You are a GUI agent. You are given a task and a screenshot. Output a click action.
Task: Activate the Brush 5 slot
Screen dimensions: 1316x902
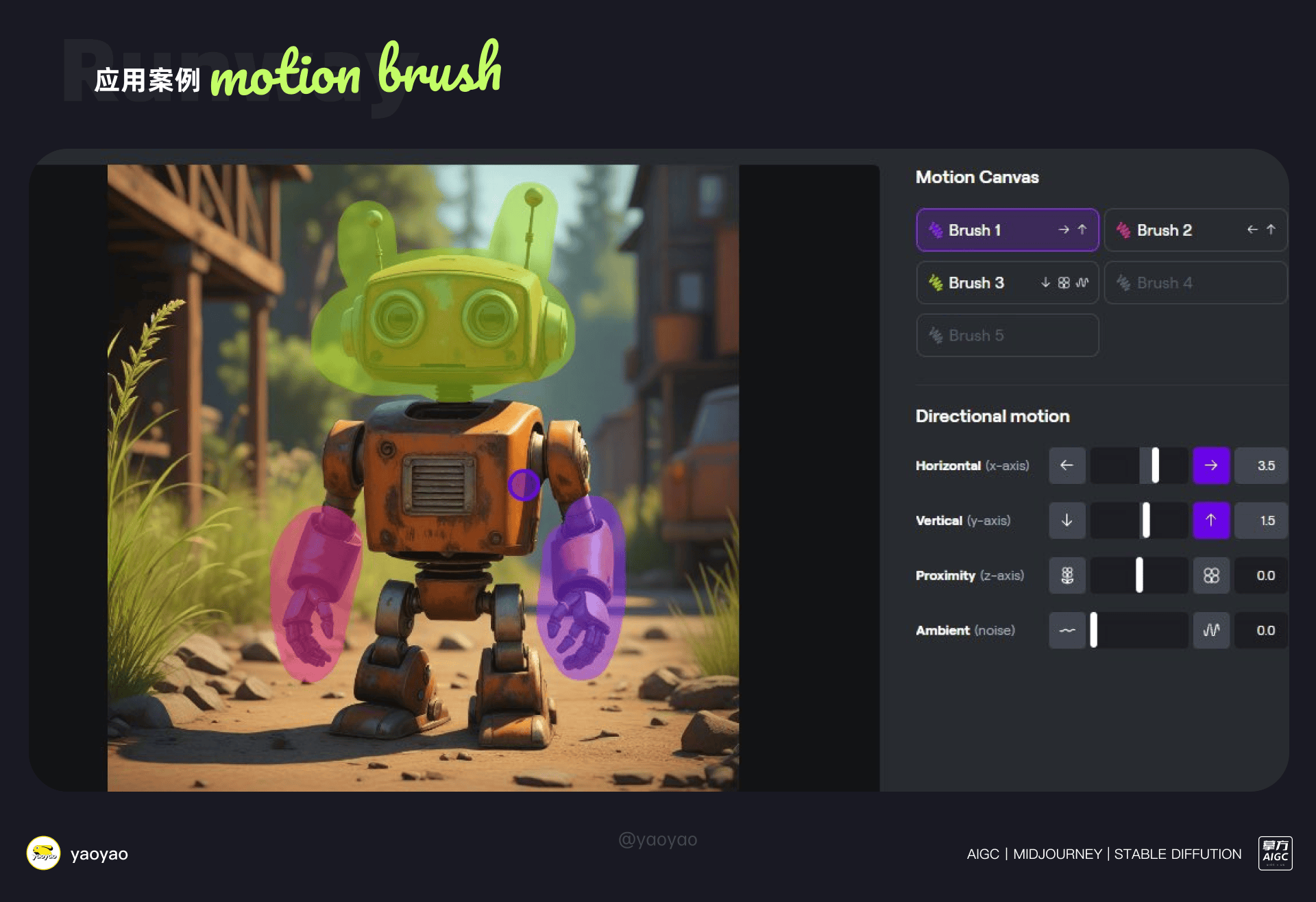coord(1008,335)
